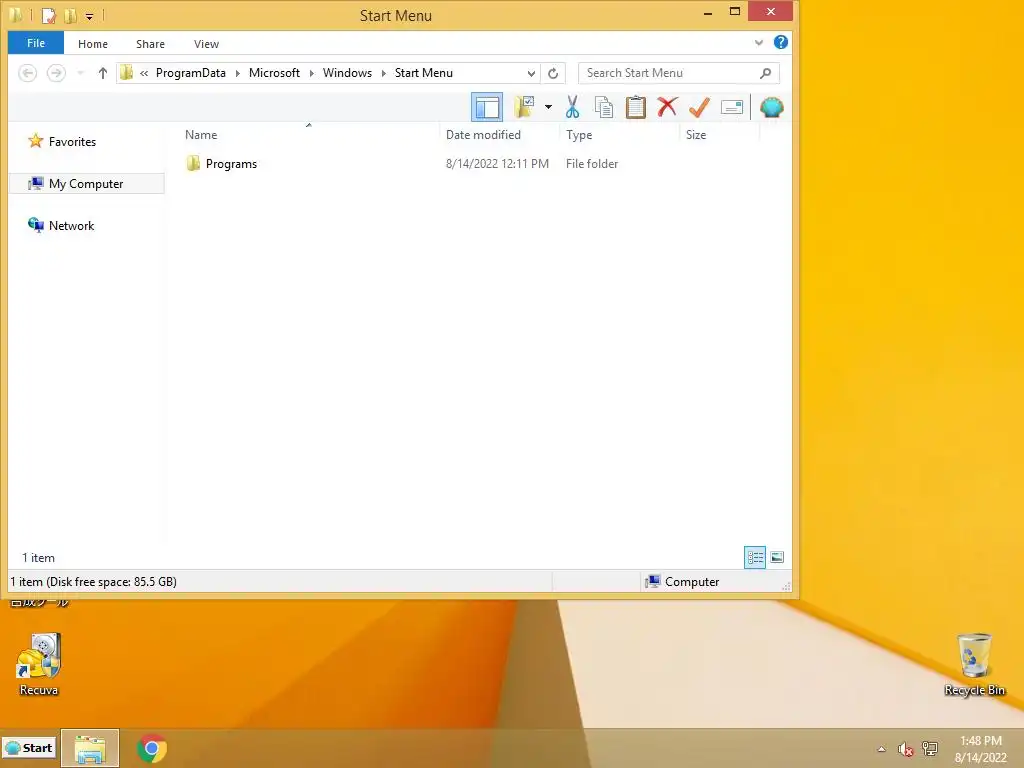Open the File tab
The width and height of the screenshot is (1024, 768).
[x=36, y=43]
